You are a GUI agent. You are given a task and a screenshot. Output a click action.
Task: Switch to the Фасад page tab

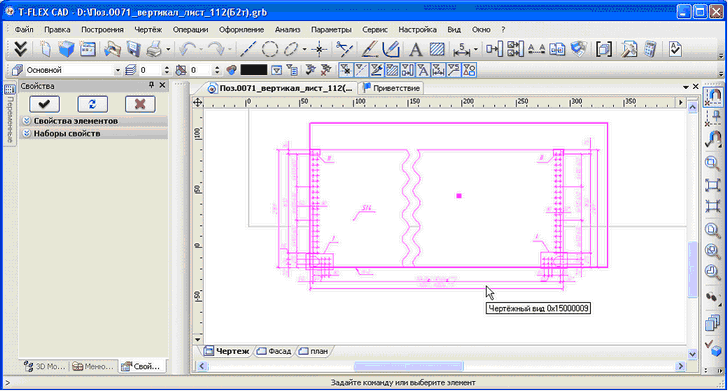[275, 352]
